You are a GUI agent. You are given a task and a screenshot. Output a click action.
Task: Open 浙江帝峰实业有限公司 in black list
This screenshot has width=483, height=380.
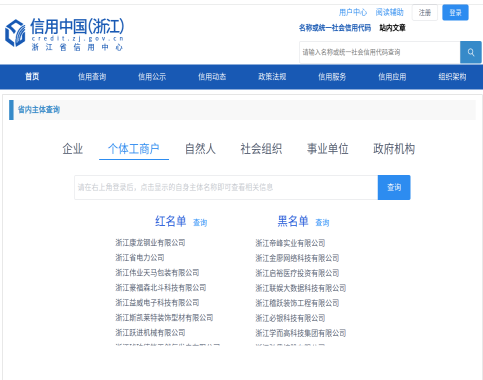pos(290,243)
